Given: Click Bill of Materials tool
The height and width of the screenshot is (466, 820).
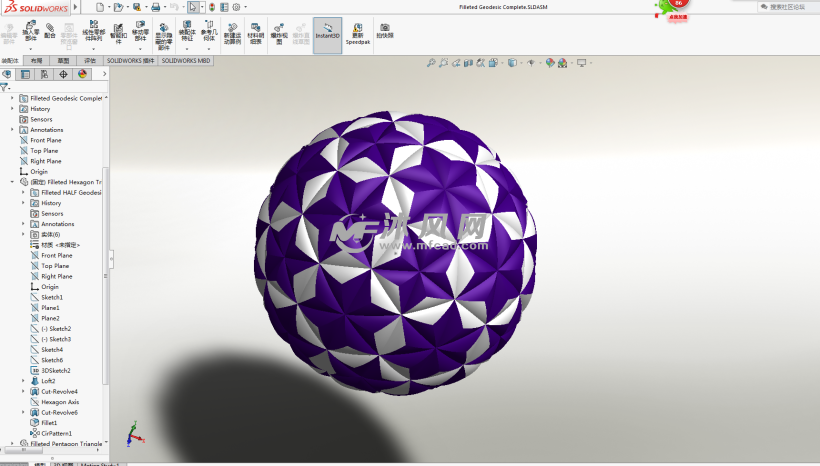Looking at the screenshot, I should click(256, 34).
